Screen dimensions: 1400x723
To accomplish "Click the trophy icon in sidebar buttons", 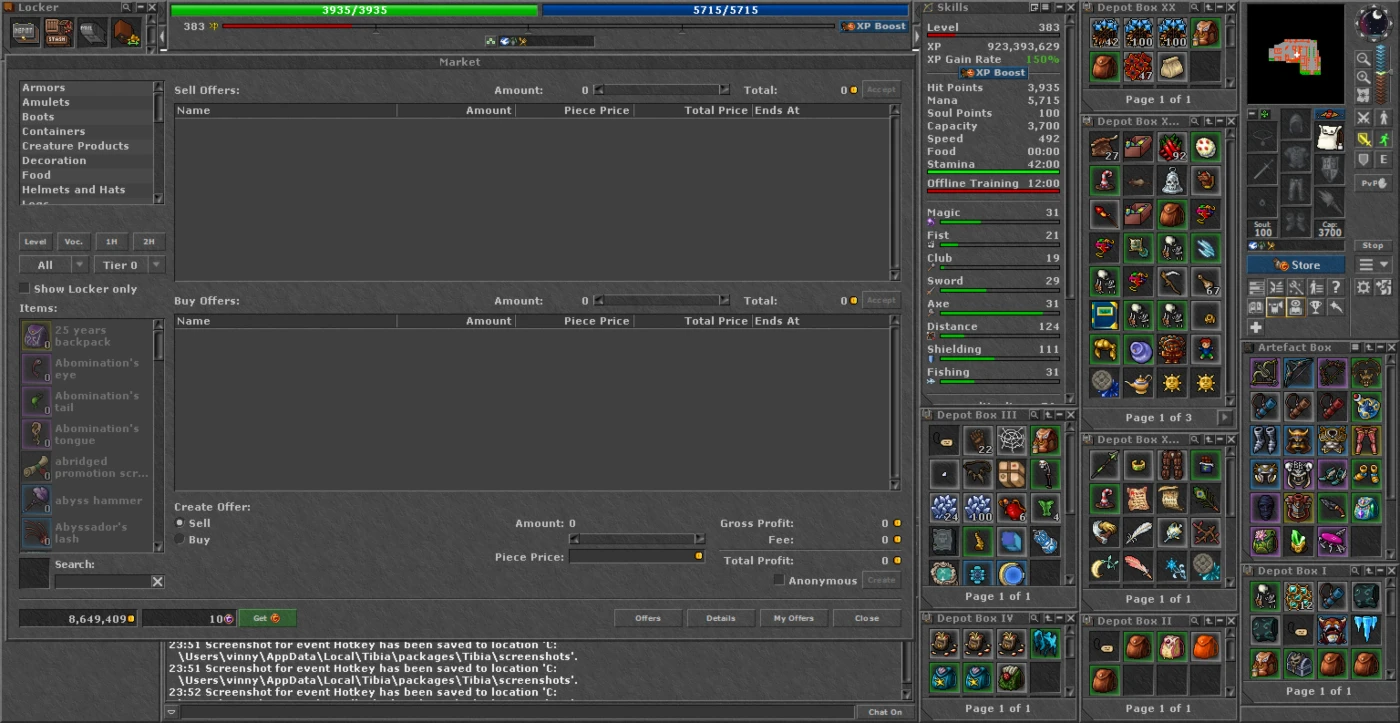I will coord(1316,307).
